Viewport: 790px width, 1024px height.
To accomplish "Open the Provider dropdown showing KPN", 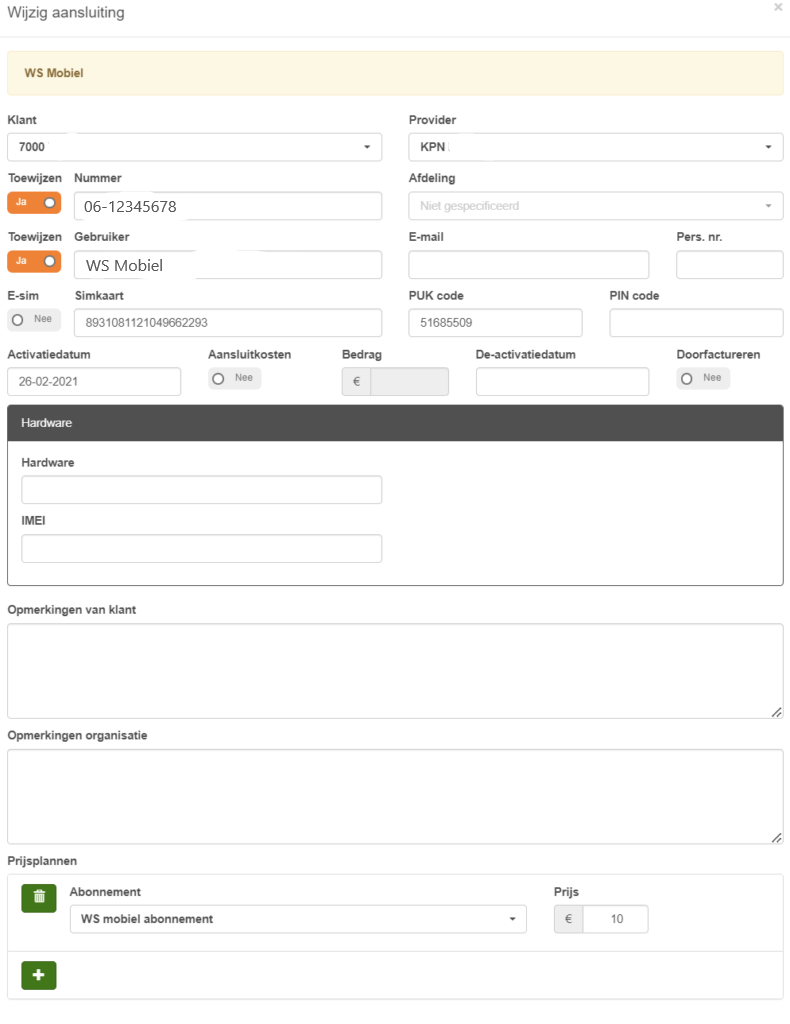I will [595, 147].
